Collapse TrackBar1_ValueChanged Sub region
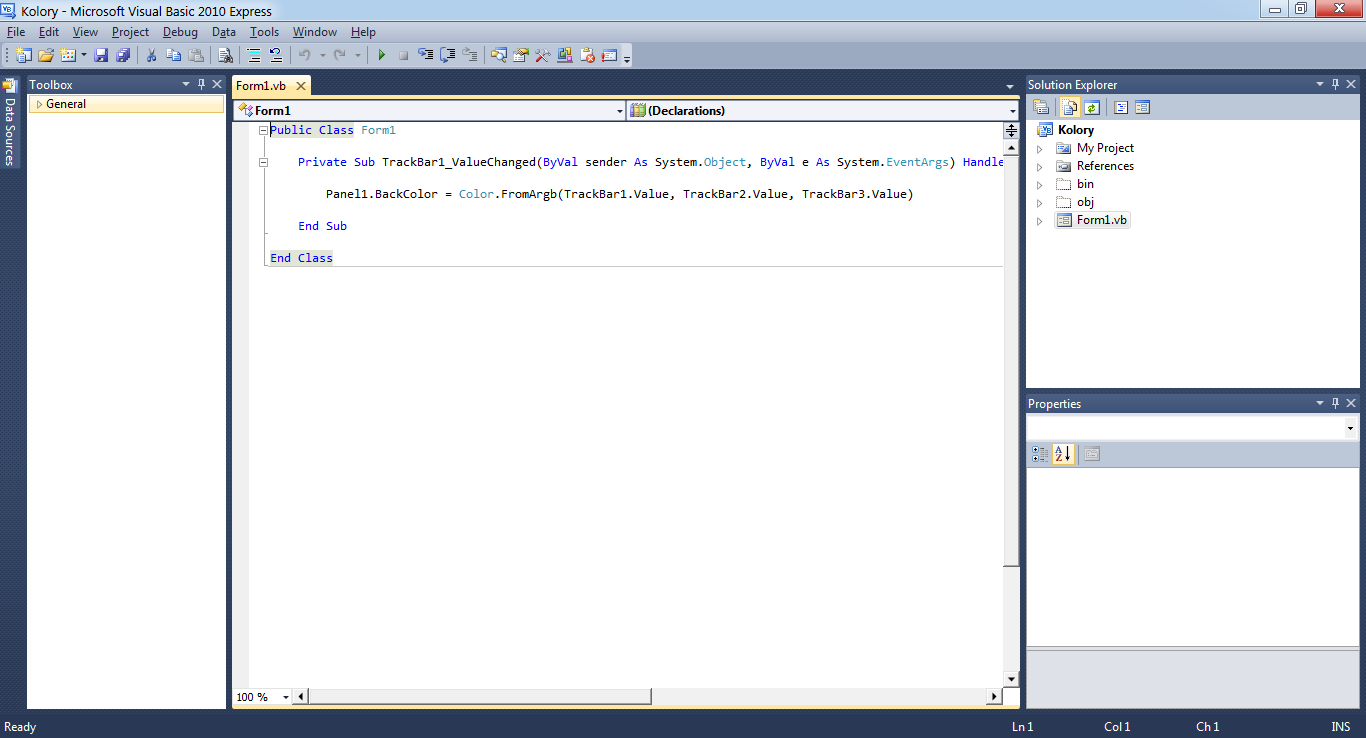Screen dimensions: 1366x738 263,162
